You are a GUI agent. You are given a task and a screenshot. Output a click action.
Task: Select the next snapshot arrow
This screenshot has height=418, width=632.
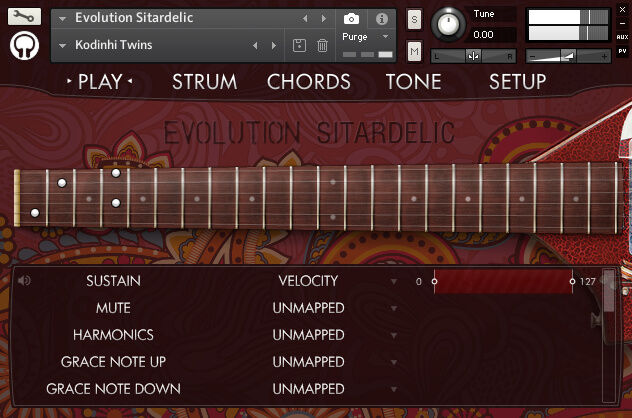pos(274,46)
